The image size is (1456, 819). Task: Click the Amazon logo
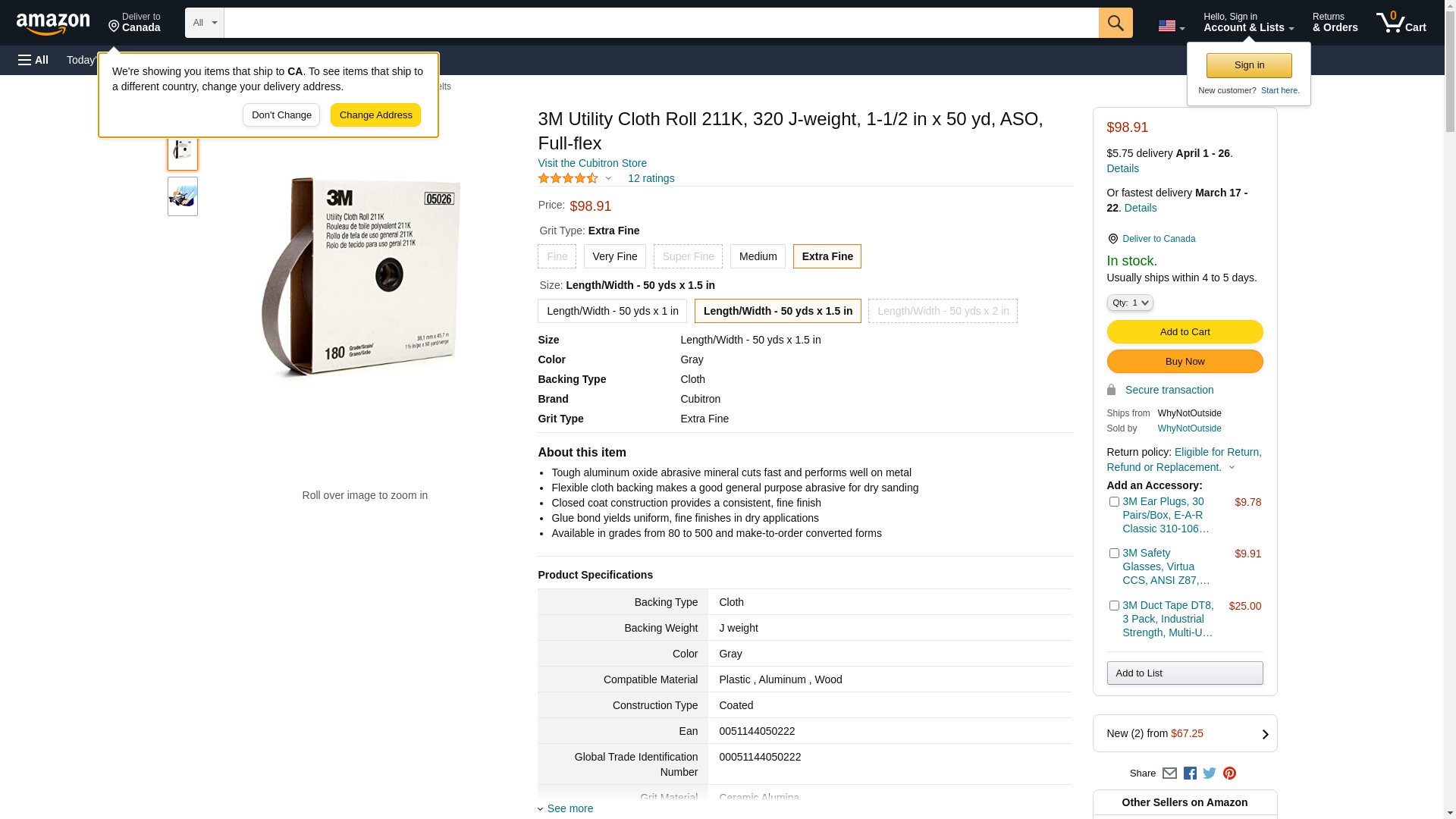click(x=53, y=24)
